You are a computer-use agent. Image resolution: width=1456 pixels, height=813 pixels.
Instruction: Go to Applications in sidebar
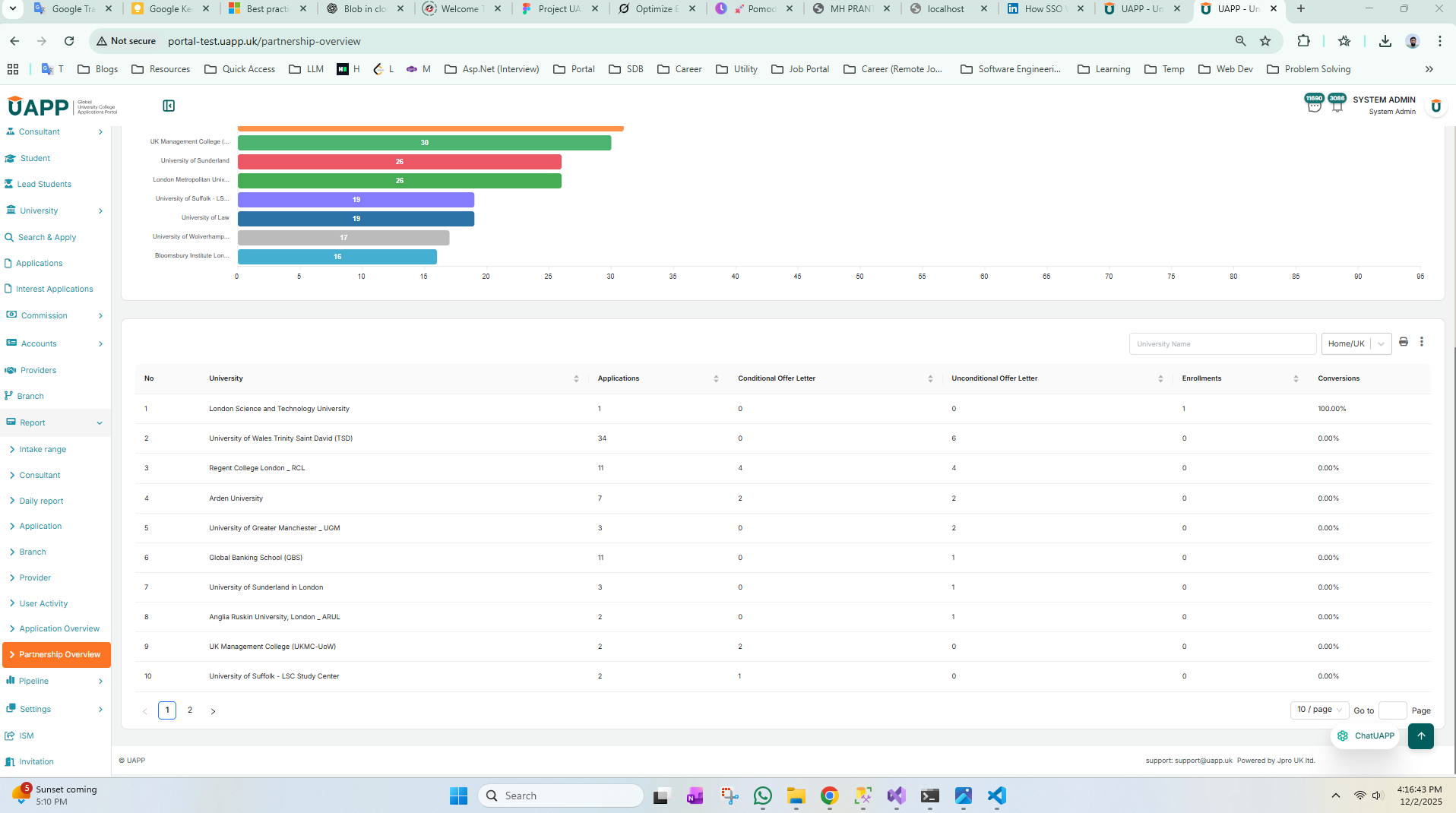tap(39, 263)
